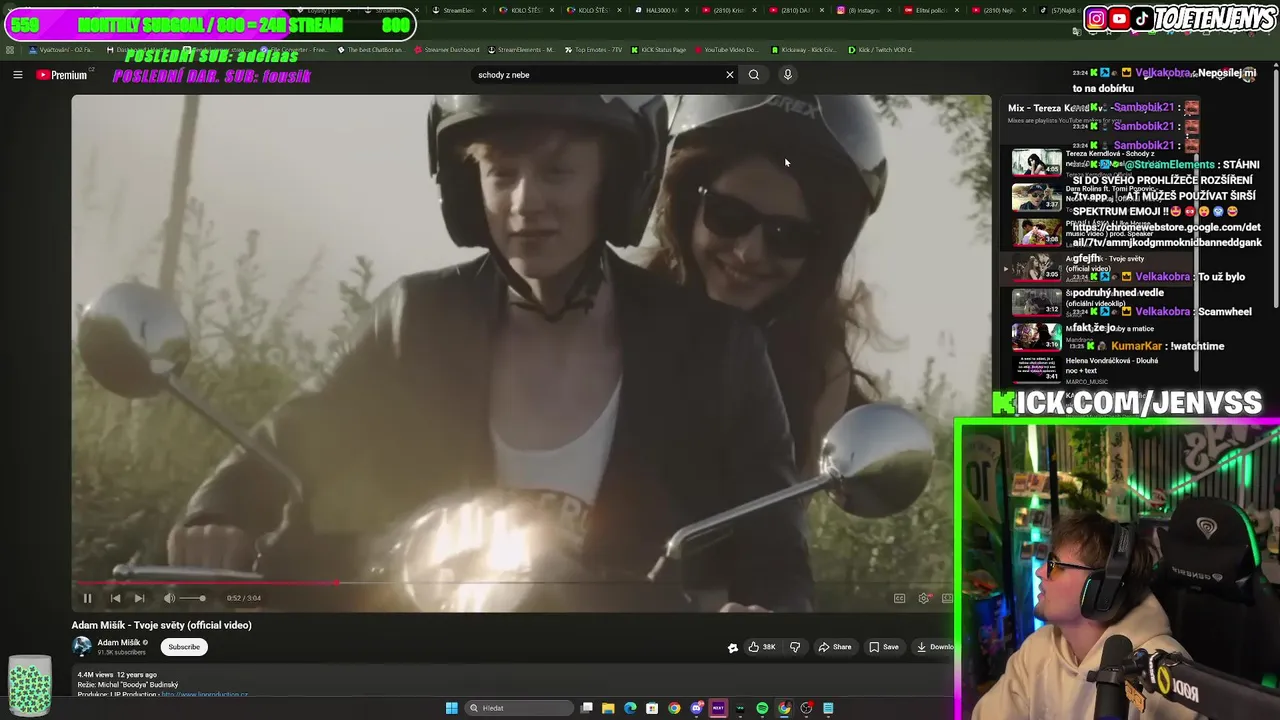Open Task View on the taskbar
The image size is (1280, 720).
click(587, 708)
